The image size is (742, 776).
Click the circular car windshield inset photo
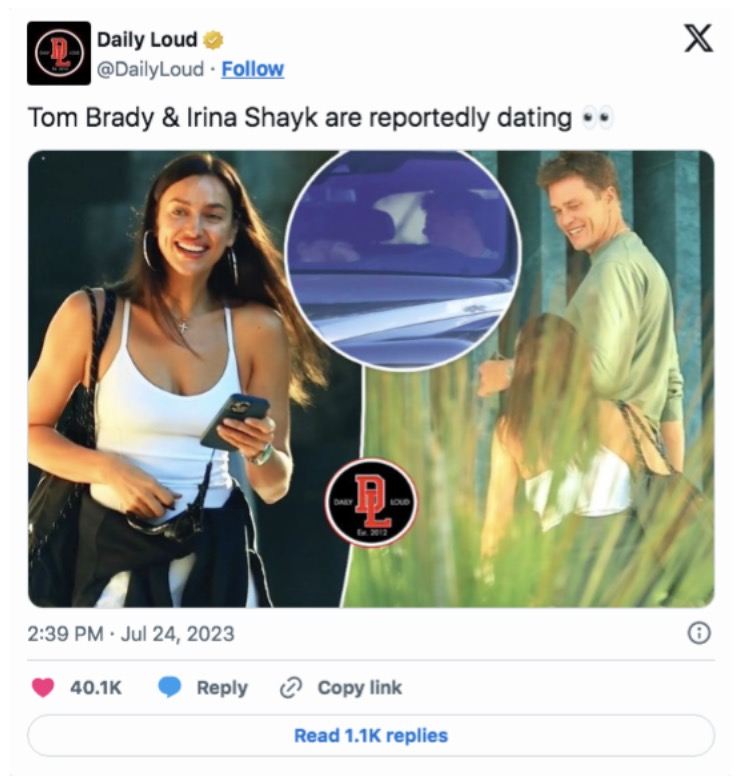[403, 260]
